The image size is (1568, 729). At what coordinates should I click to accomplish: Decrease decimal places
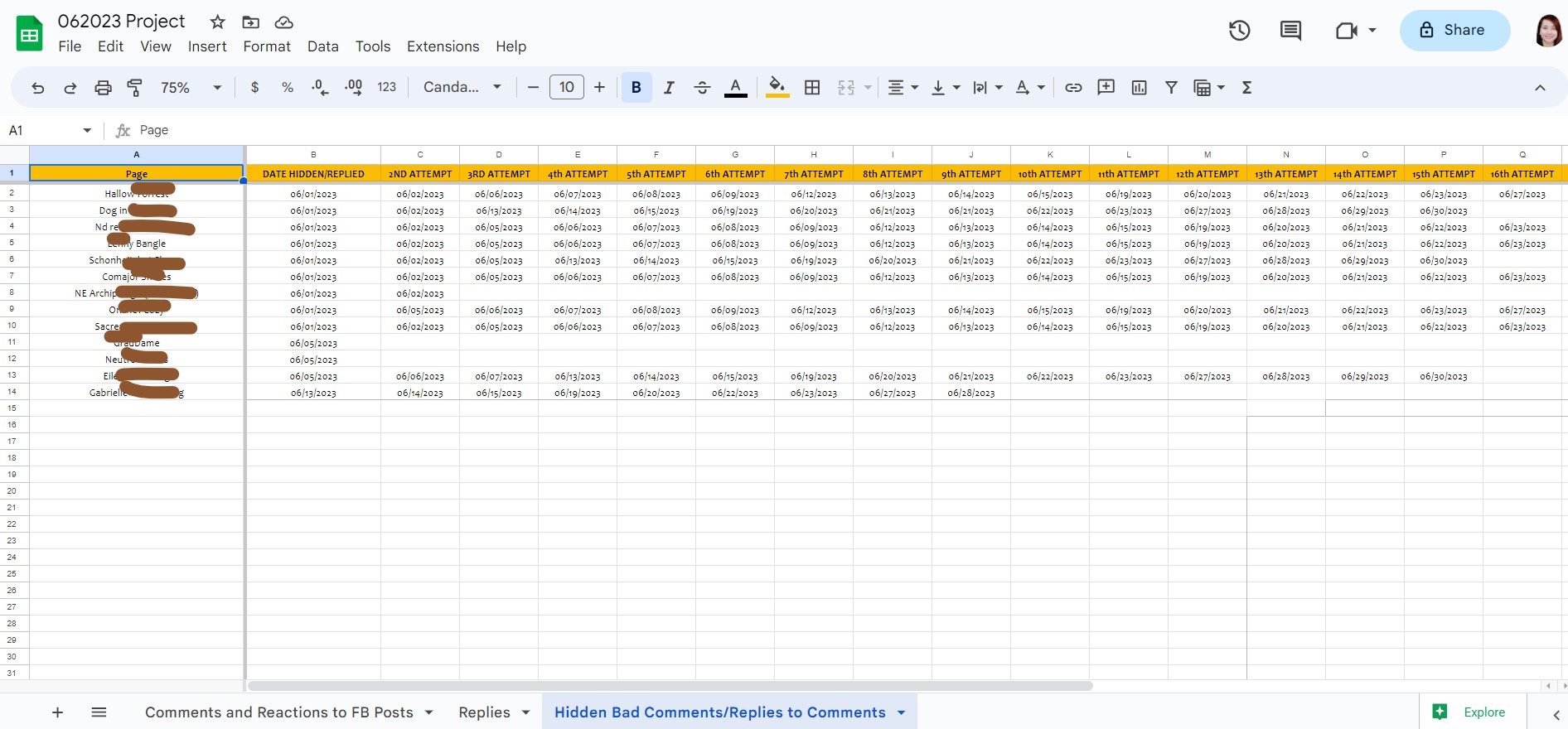tap(320, 87)
